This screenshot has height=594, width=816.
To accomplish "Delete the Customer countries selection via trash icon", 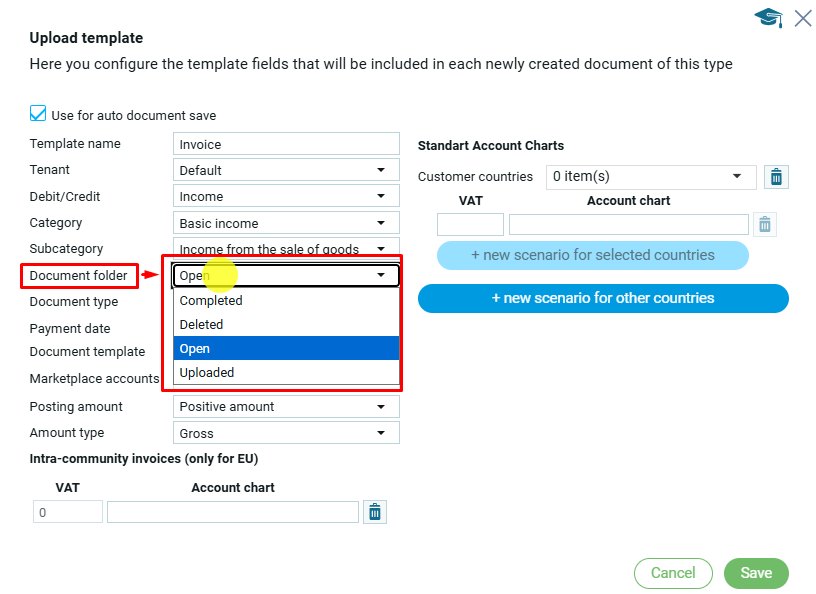I will point(776,177).
